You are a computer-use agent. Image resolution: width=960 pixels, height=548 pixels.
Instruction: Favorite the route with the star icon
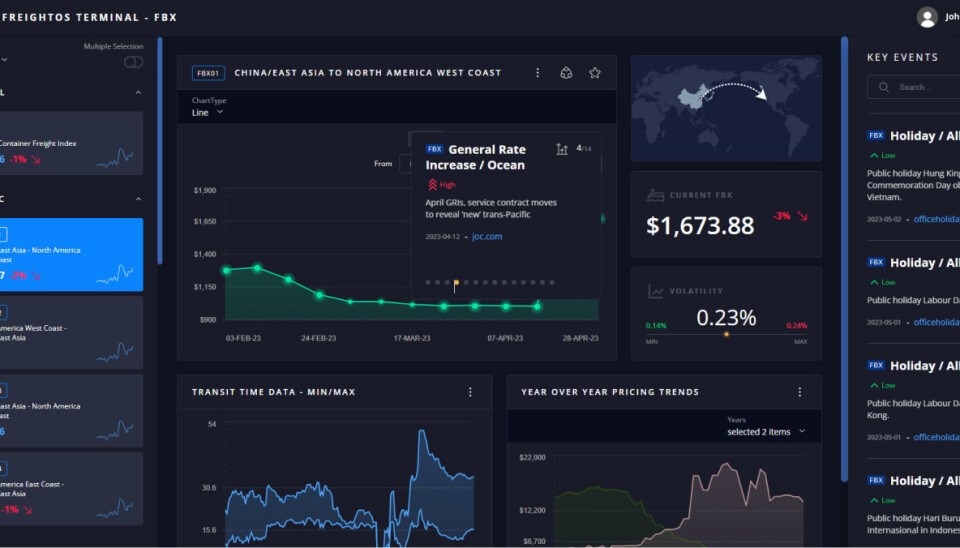pyautogui.click(x=595, y=73)
